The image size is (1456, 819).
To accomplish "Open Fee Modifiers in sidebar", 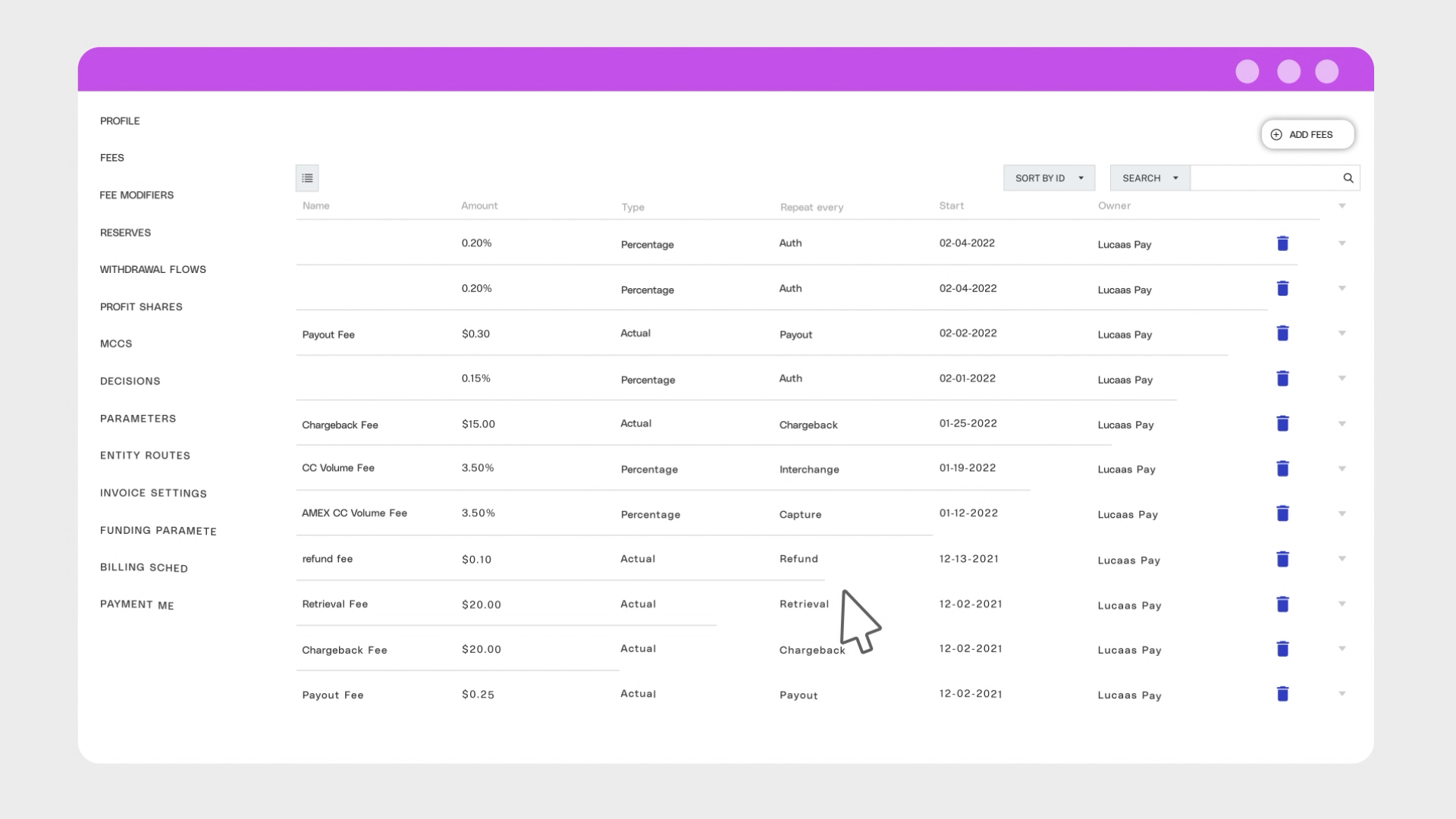I will (136, 195).
